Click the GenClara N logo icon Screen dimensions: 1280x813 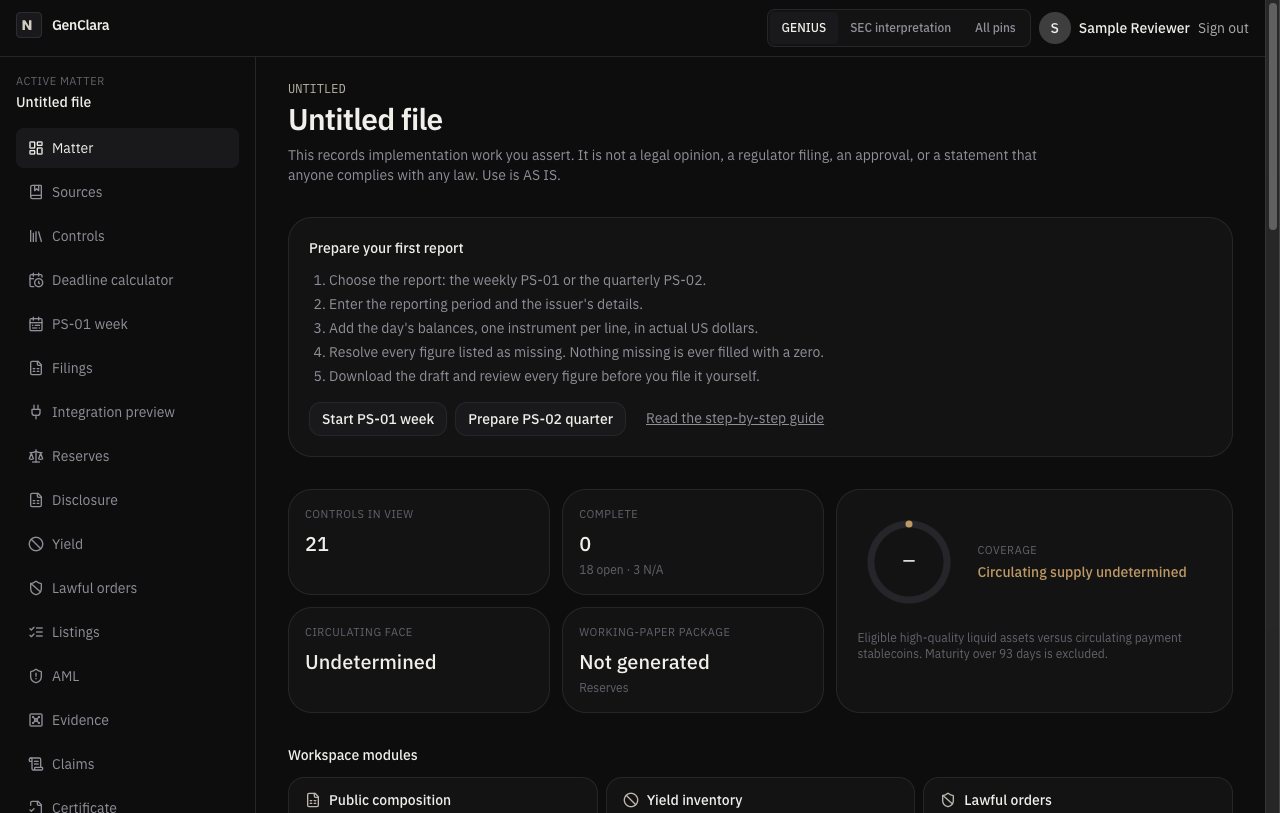point(28,26)
